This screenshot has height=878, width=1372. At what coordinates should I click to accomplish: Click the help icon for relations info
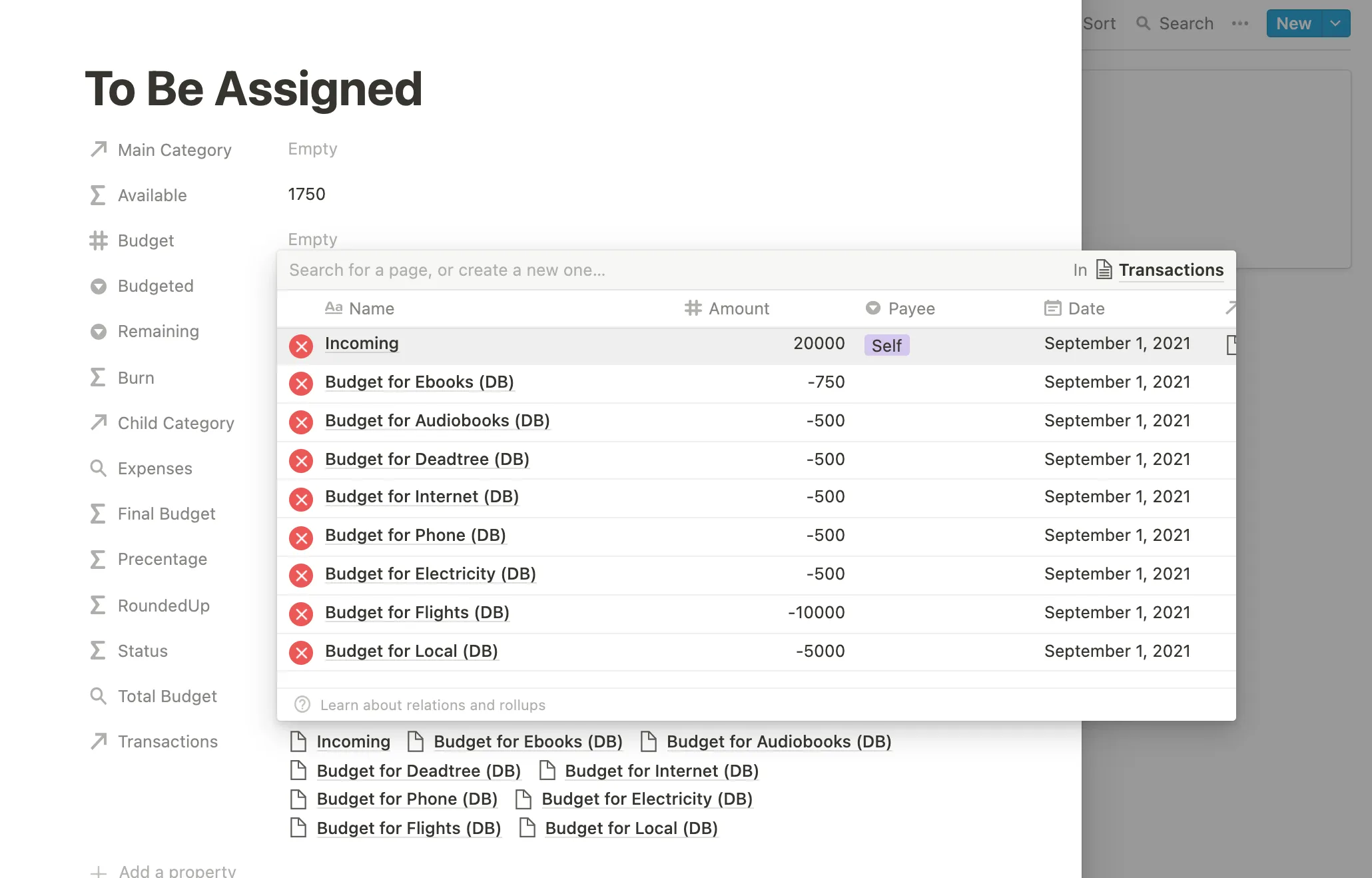pyautogui.click(x=302, y=705)
